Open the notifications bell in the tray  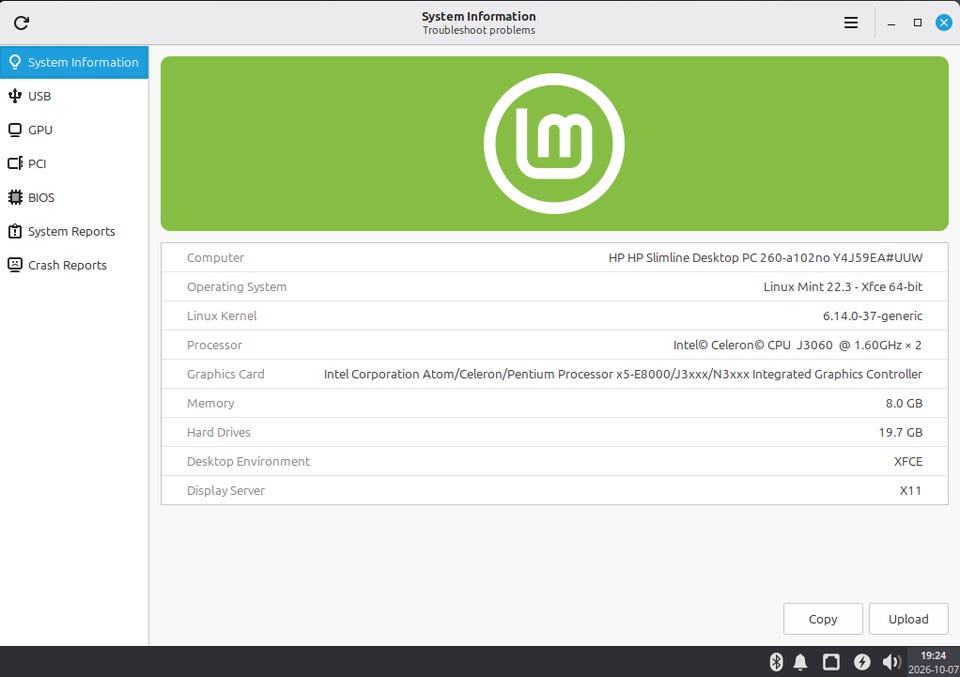pos(800,662)
